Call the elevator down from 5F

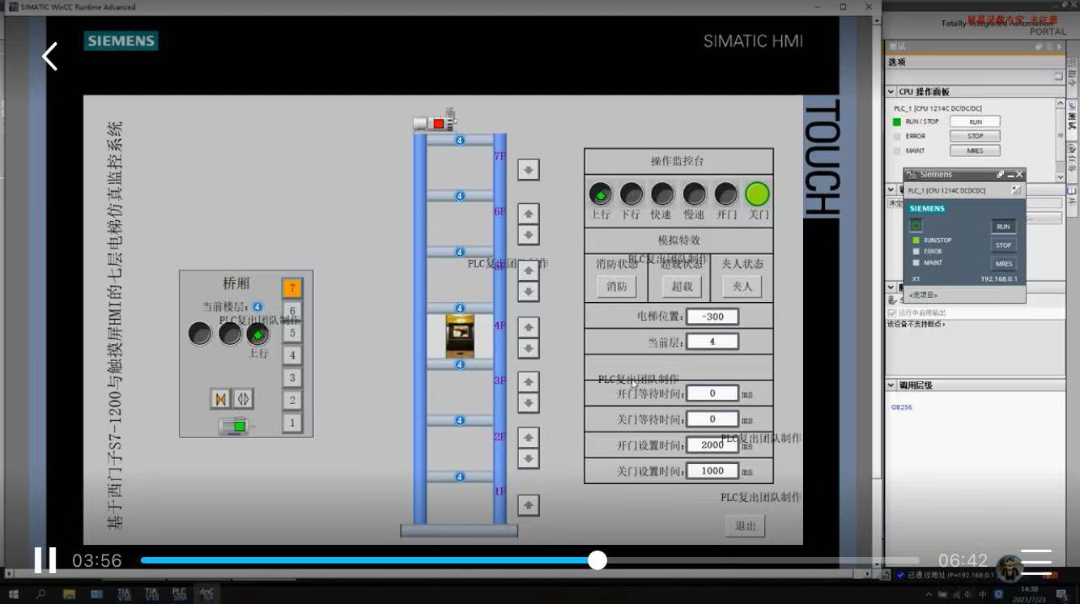pyautogui.click(x=528, y=292)
